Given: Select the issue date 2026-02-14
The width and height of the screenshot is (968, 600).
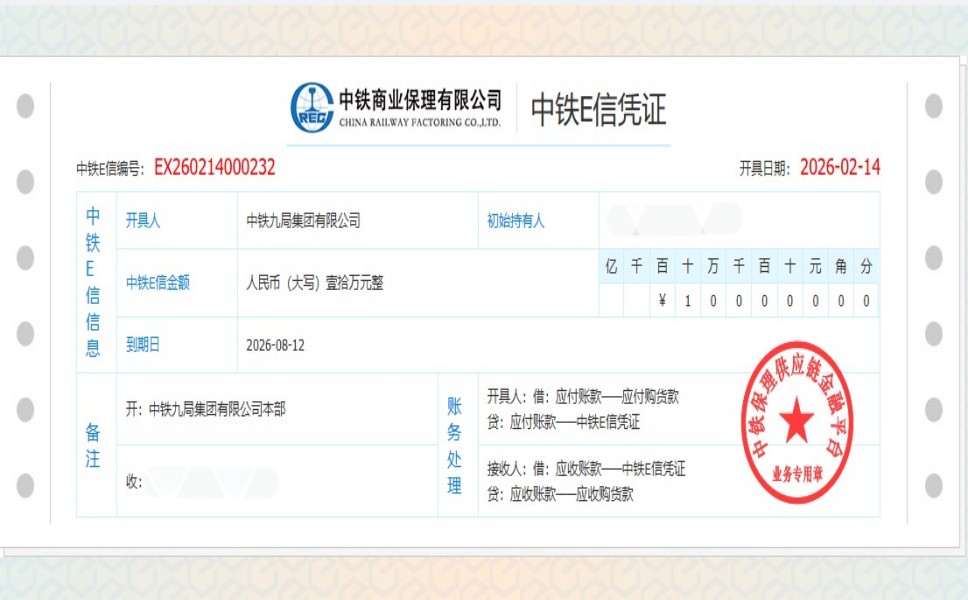Looking at the screenshot, I should coord(840,167).
